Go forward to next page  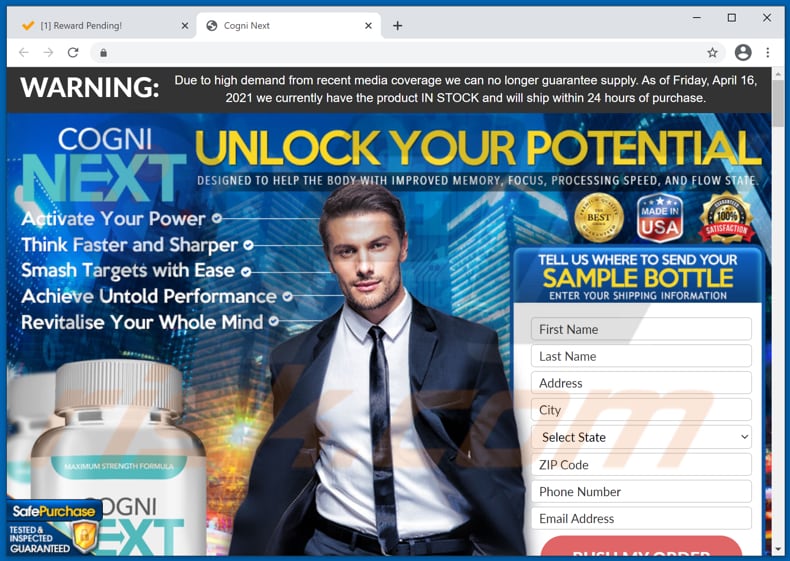(48, 52)
